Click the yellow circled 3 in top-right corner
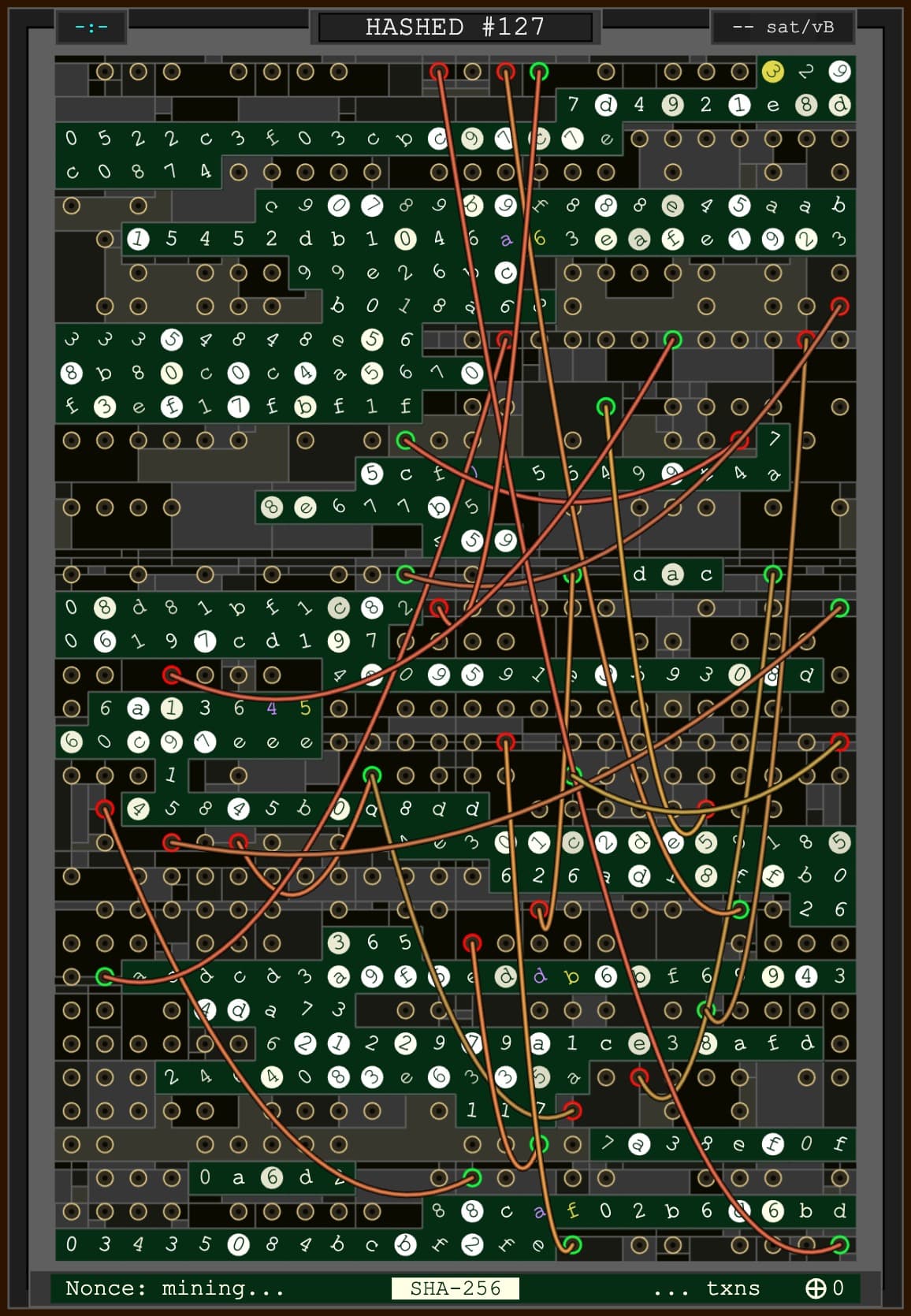 point(773,72)
